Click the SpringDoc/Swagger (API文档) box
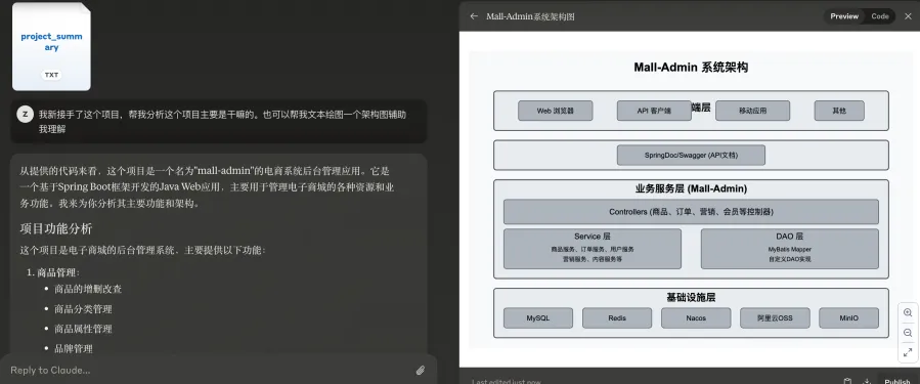This screenshot has width=920, height=384. 691,156
